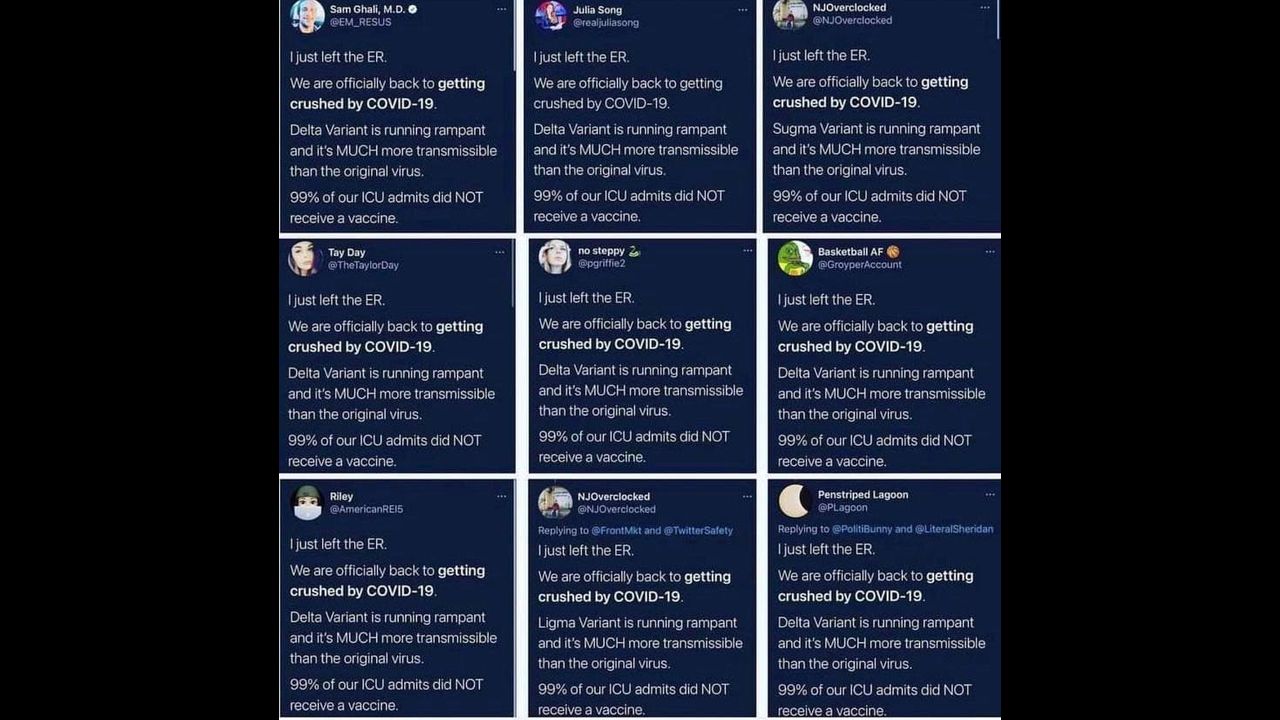This screenshot has width=1280, height=720.
Task: Click the @PolitiBunny reply mention
Action: click(862, 529)
